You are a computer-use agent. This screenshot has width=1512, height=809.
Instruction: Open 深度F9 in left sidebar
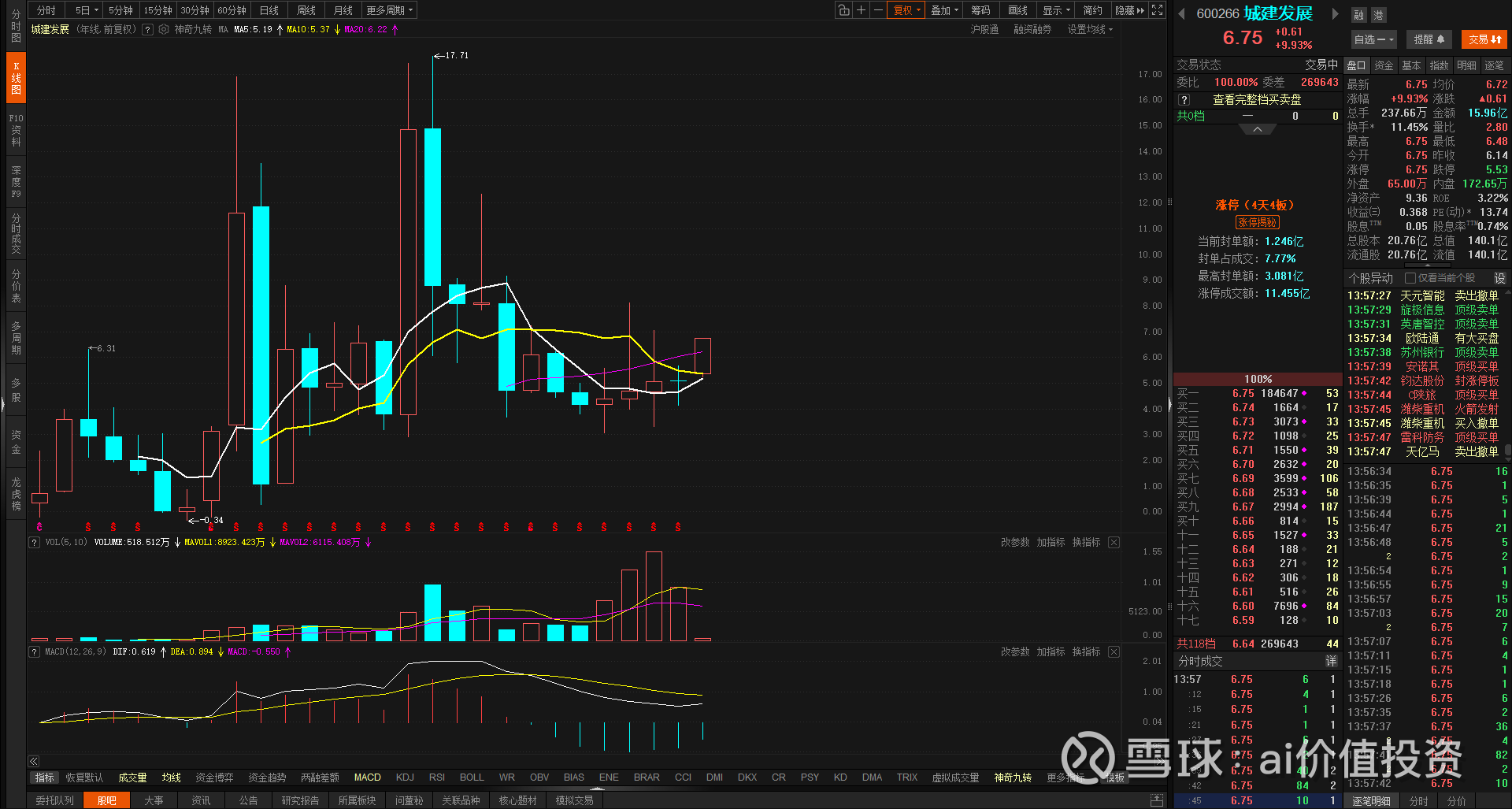16,182
